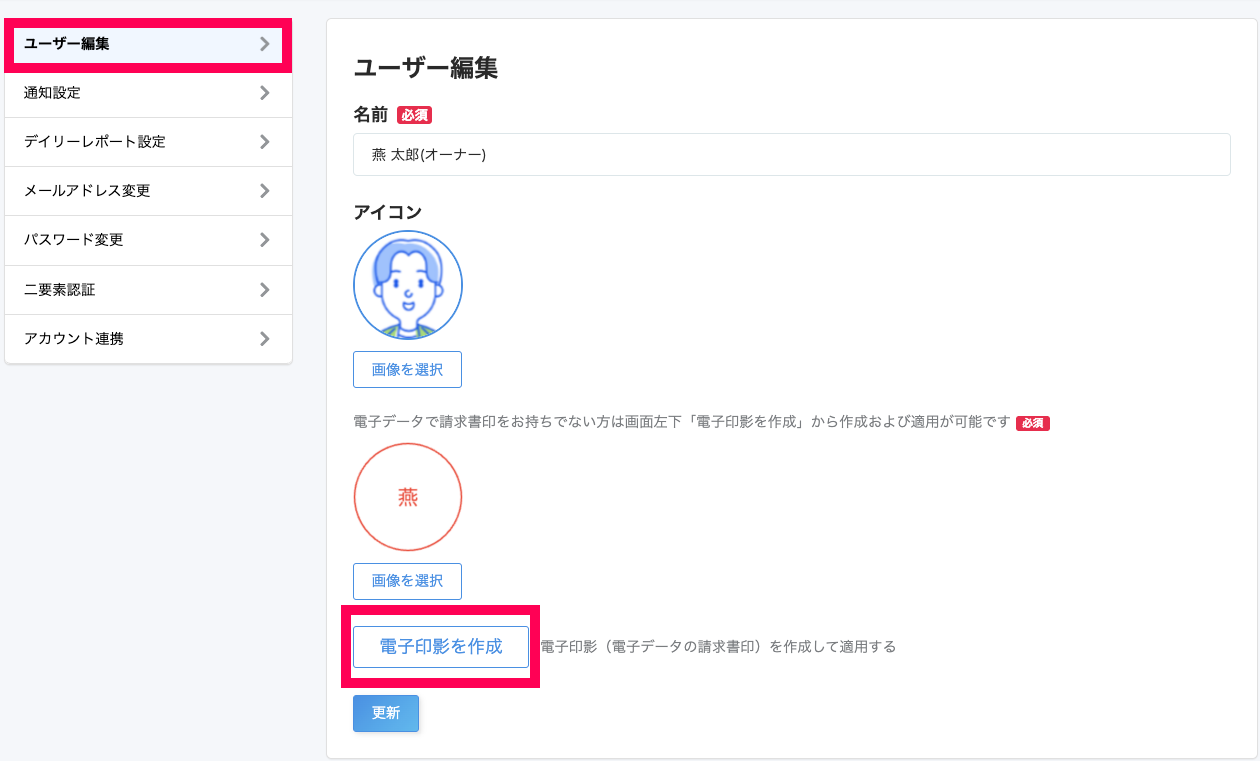The width and height of the screenshot is (1260, 761).
Task: Click chevron next to 通知設定
Action: click(264, 93)
